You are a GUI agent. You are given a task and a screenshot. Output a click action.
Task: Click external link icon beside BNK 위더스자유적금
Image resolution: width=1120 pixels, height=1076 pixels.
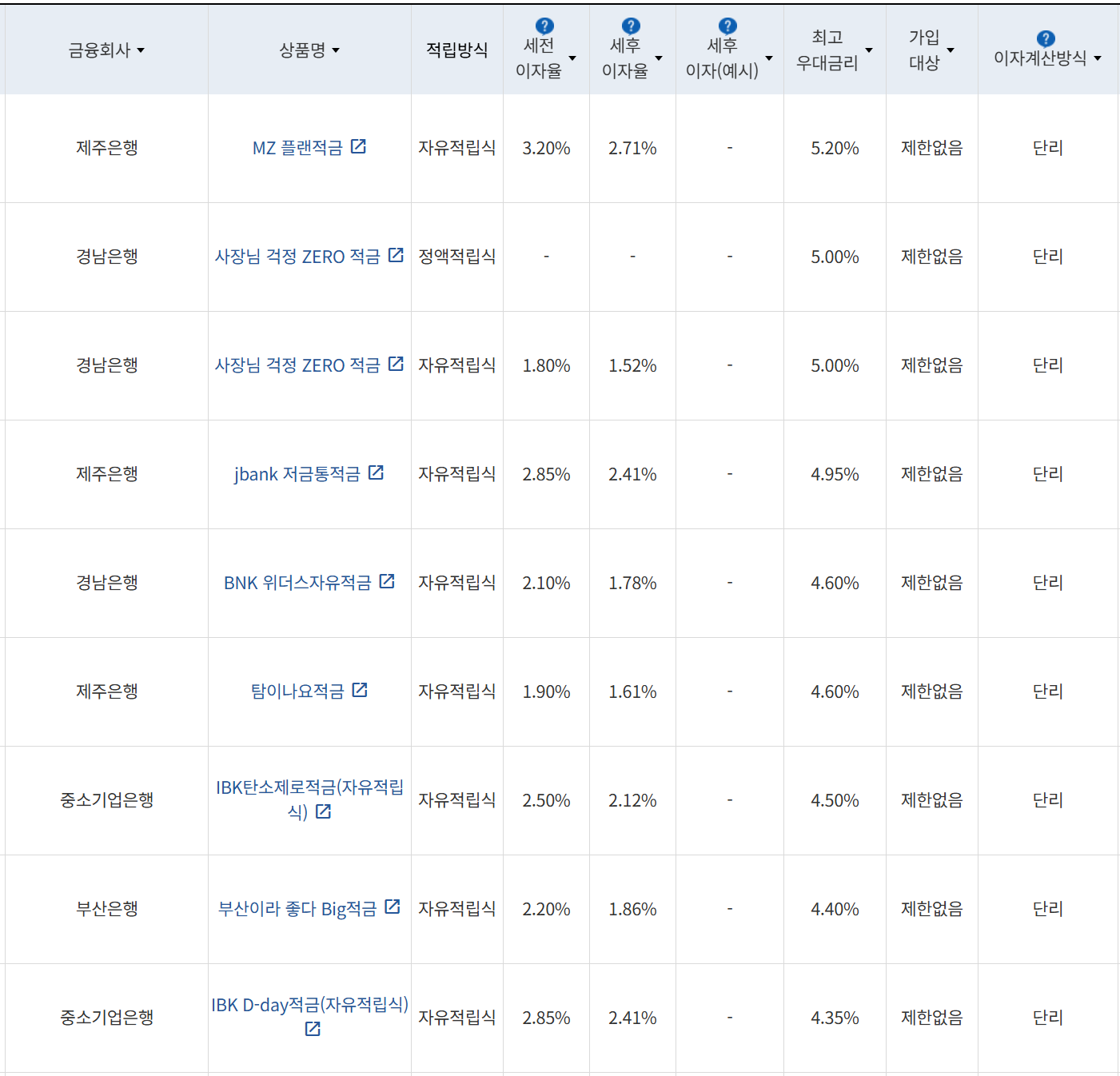pos(389,581)
